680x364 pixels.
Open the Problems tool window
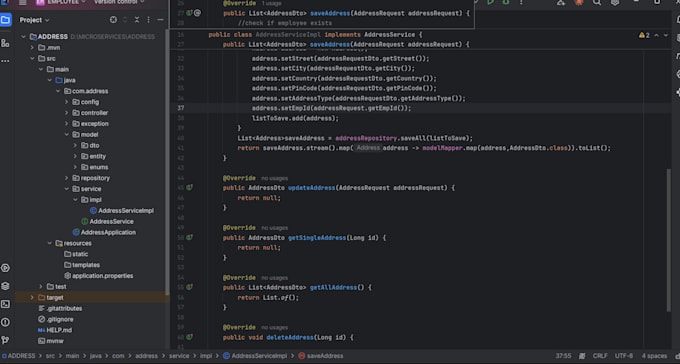click(5, 322)
